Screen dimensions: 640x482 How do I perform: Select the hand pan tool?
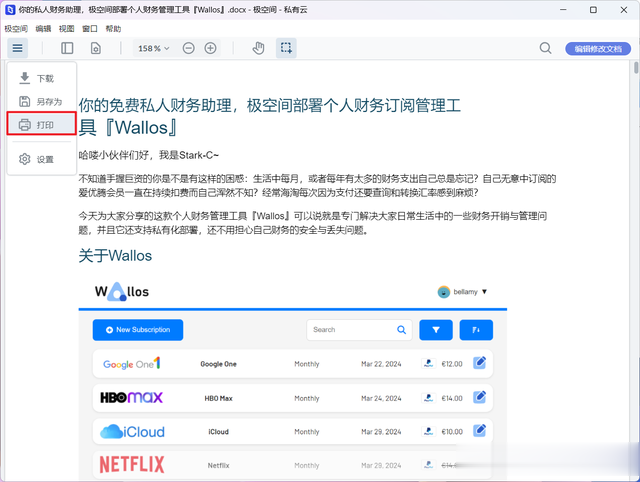click(258, 48)
